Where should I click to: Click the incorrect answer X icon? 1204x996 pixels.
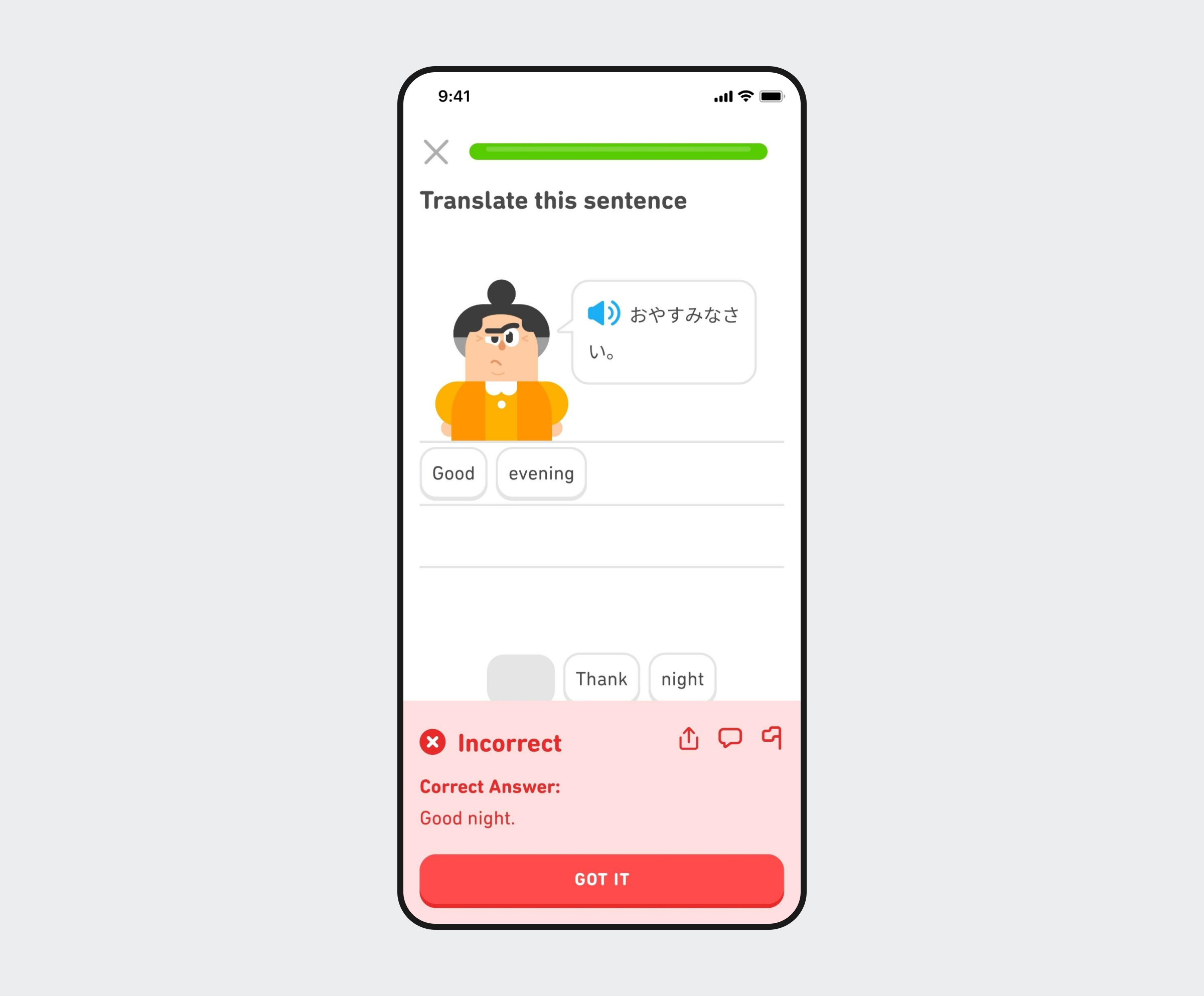pyautogui.click(x=433, y=743)
